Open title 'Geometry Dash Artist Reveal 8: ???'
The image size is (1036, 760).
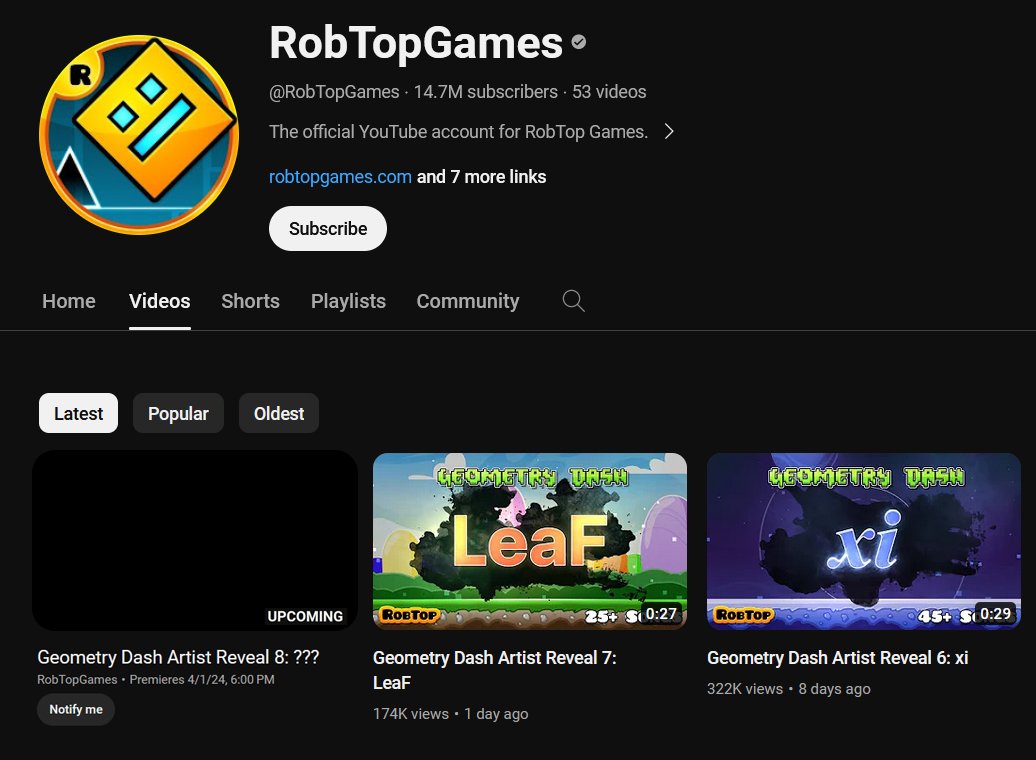click(178, 657)
